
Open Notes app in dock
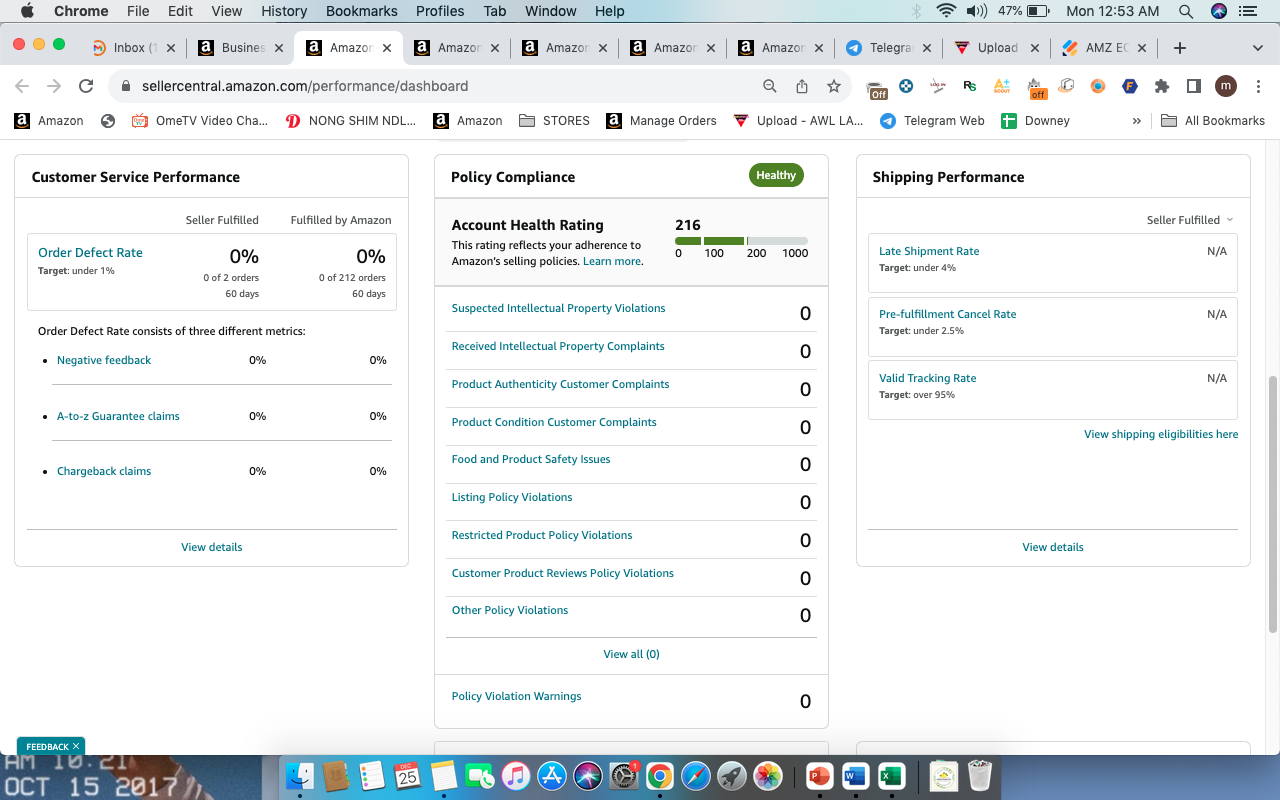[x=443, y=775]
